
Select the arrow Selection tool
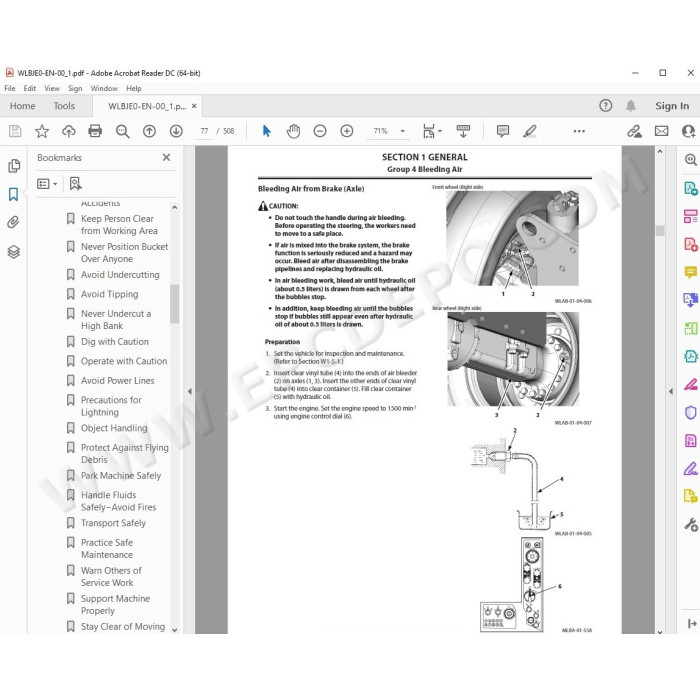click(267, 131)
